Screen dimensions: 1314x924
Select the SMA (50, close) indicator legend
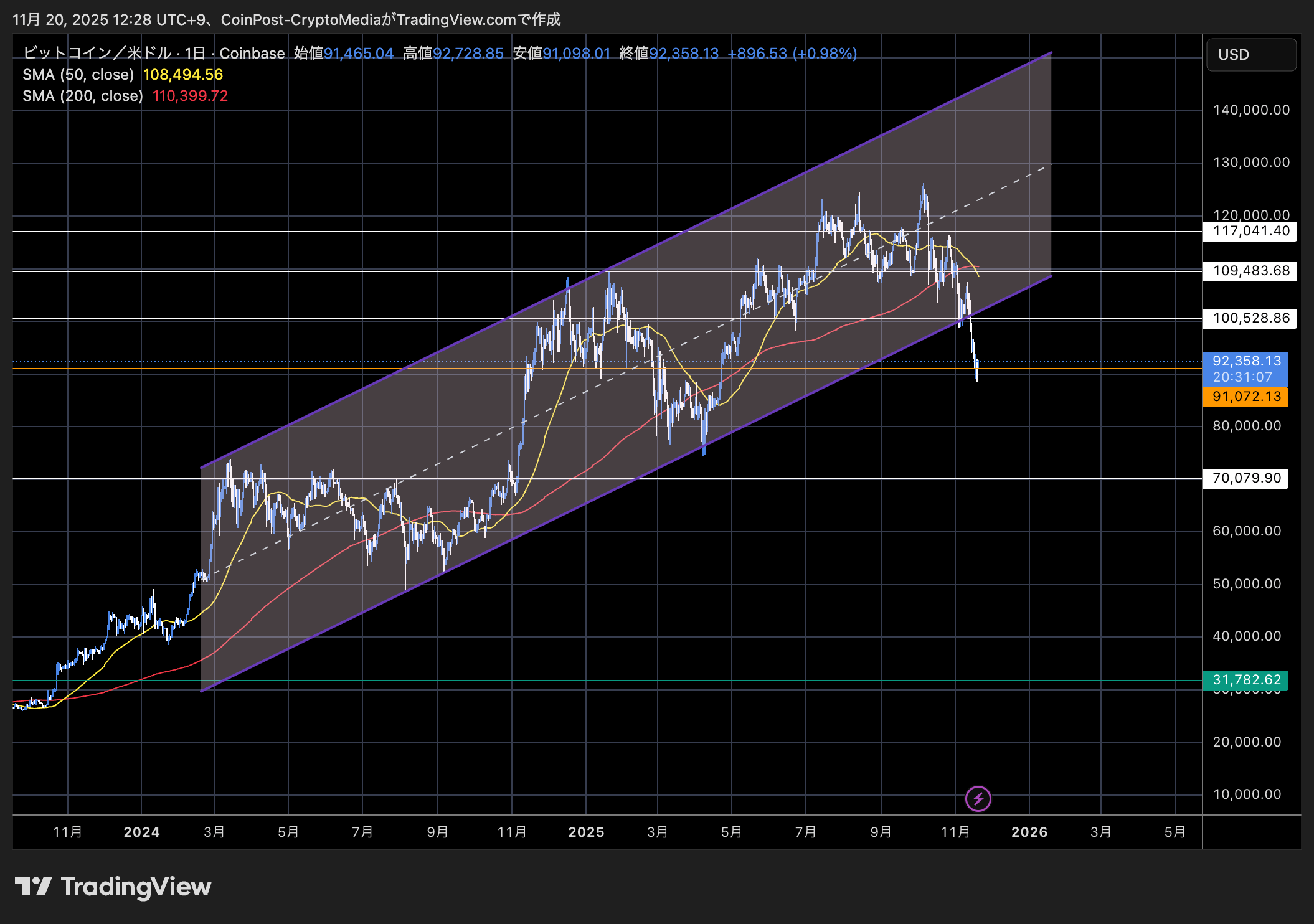pyautogui.click(x=78, y=75)
